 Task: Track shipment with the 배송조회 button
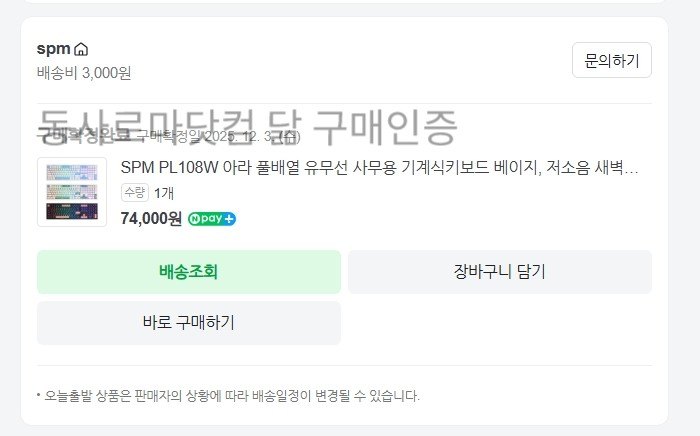point(188,271)
